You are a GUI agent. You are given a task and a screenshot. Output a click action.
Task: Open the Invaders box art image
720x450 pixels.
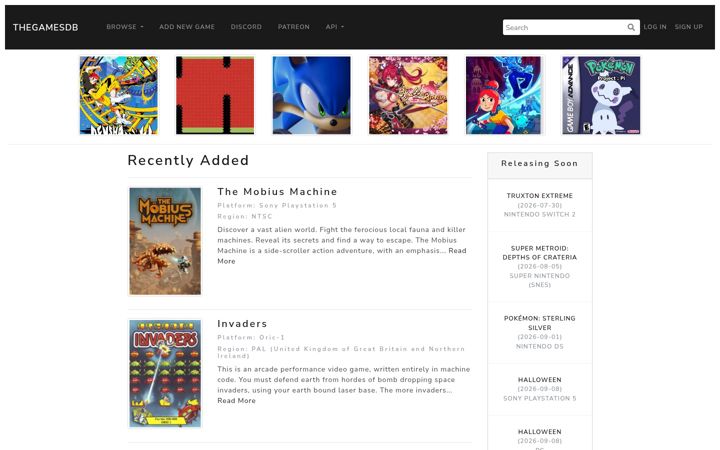click(165, 373)
